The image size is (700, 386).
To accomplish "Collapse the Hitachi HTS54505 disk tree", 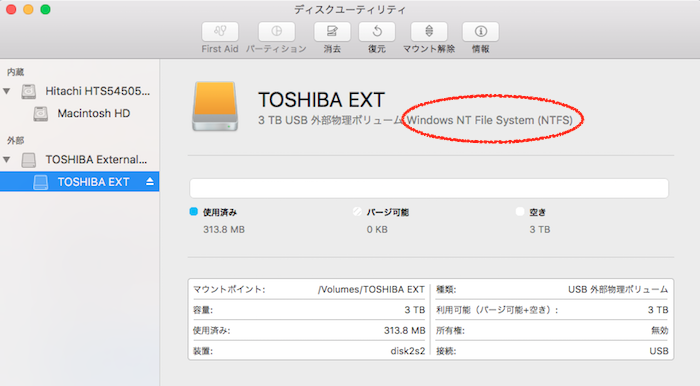I will coord(7,91).
